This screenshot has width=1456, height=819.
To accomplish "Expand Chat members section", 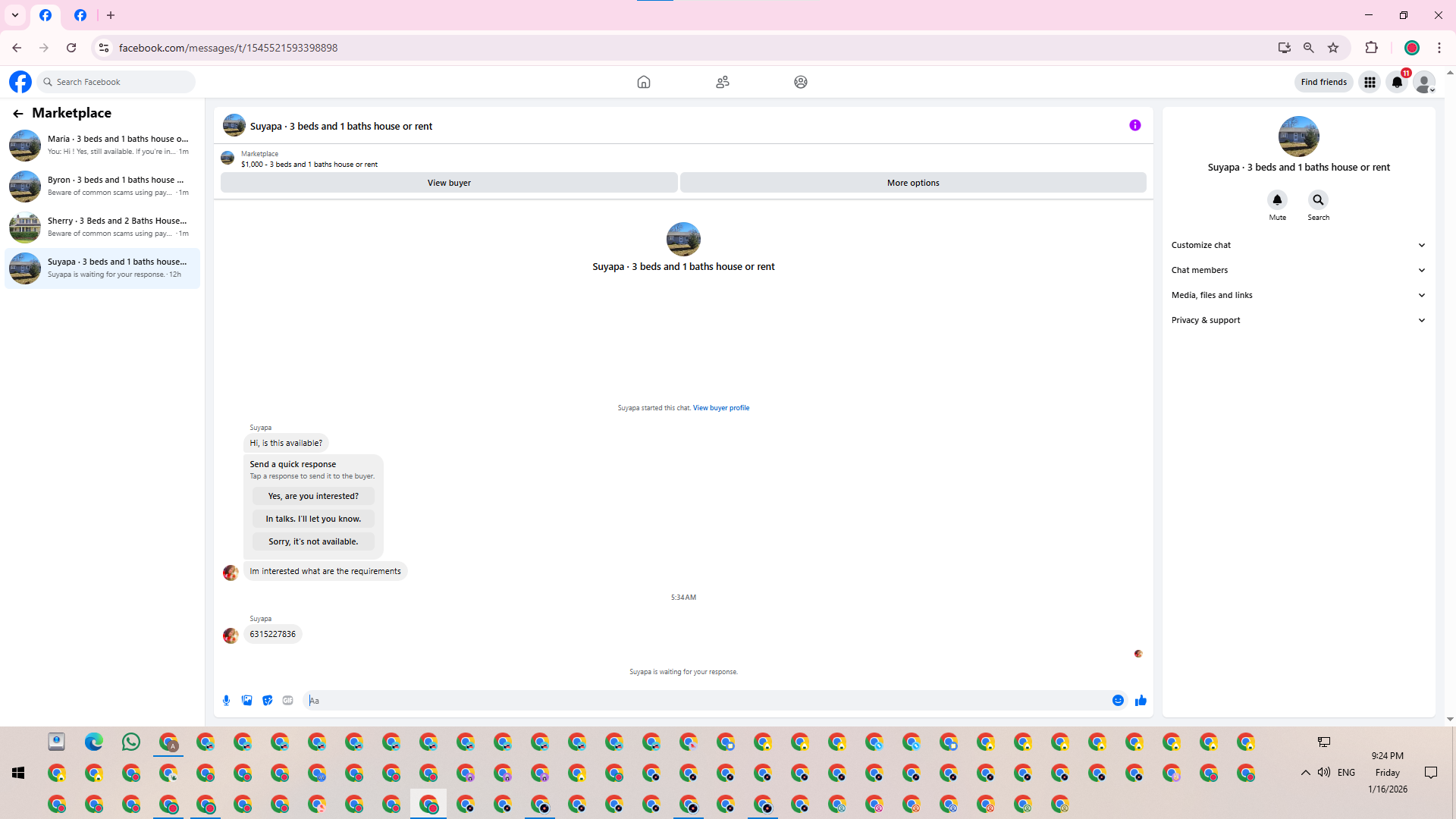I will tap(1298, 270).
